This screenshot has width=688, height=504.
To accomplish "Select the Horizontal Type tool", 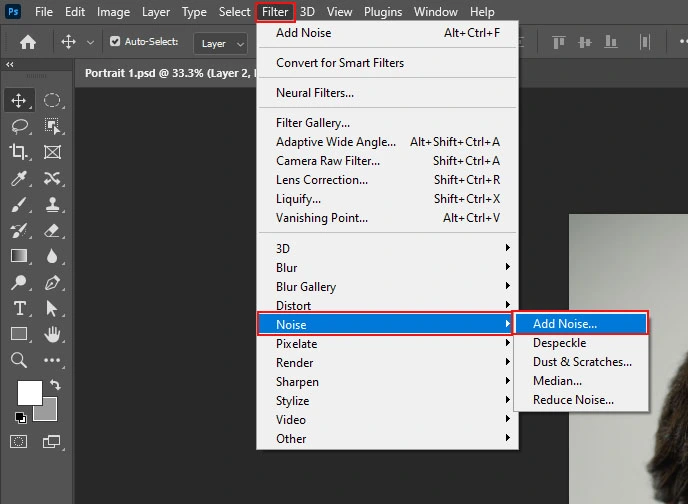I will click(x=19, y=308).
